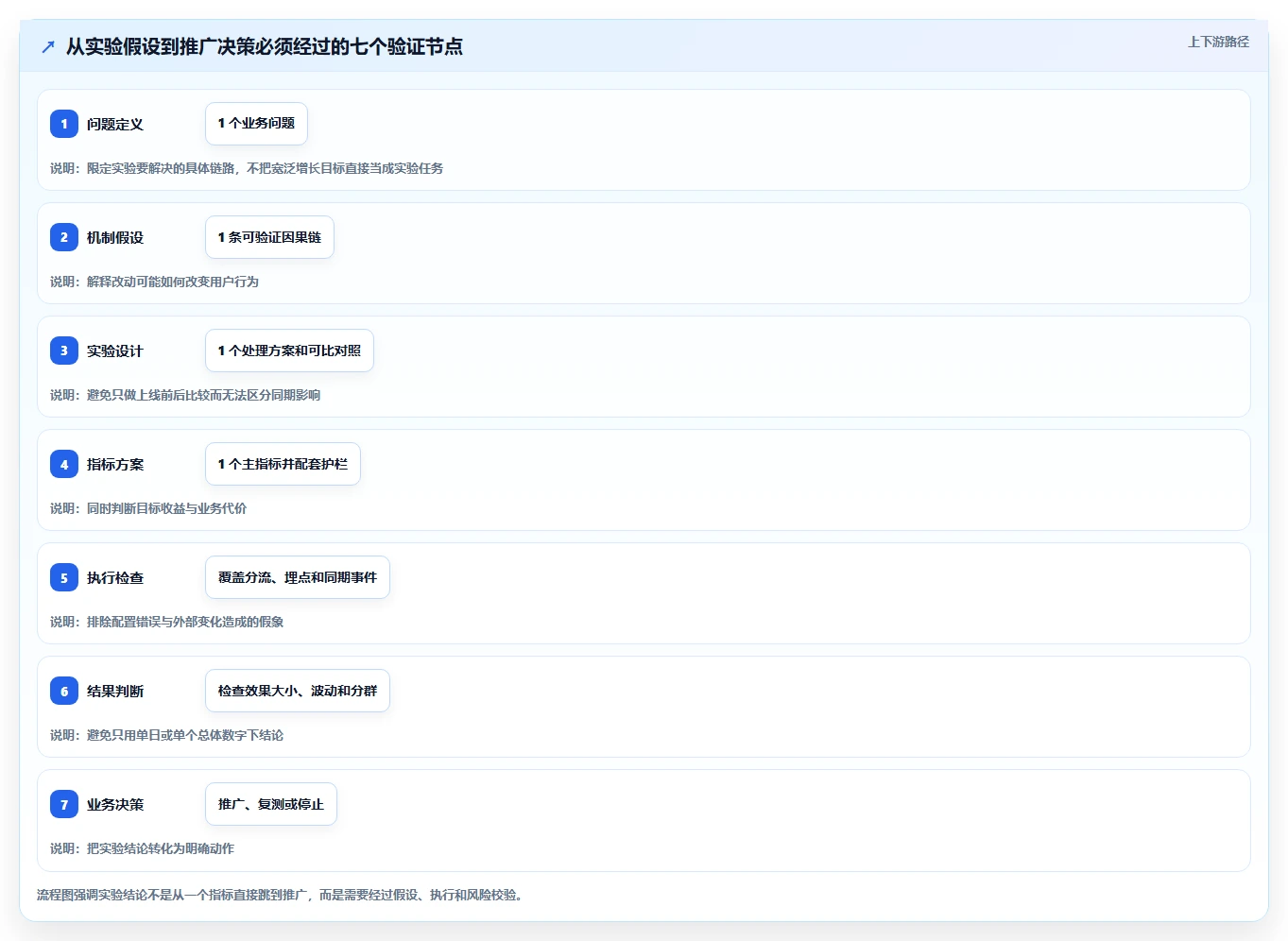This screenshot has width=1288, height=941.
Task: Click the 1 条可验证因果链 chip
Action: point(269,237)
